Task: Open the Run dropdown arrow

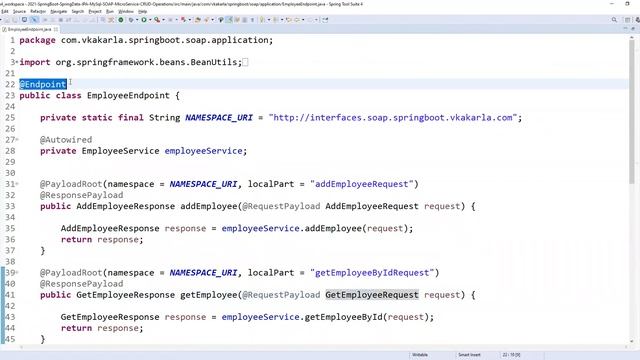Action: [150, 20]
